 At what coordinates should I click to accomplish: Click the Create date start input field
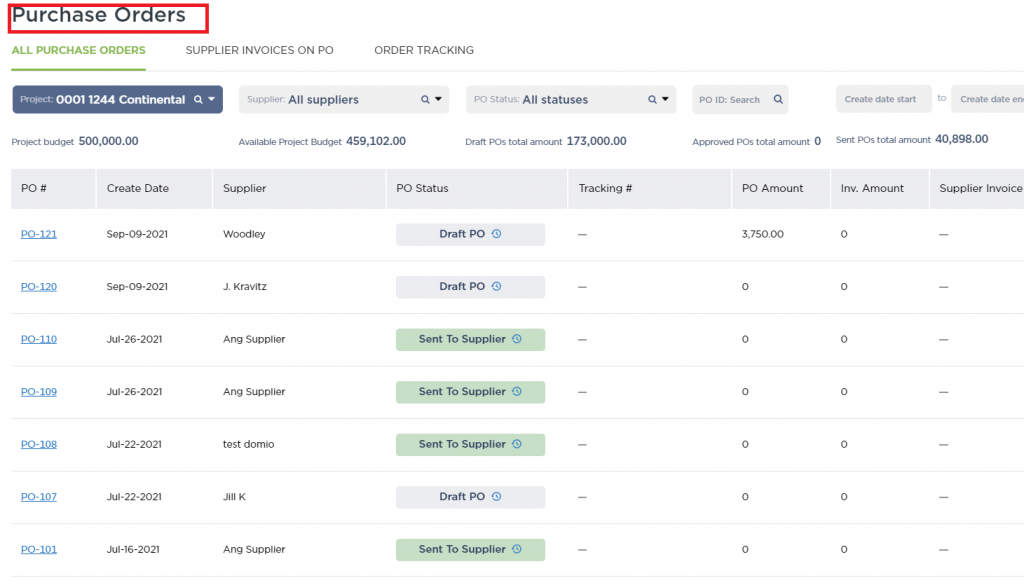(881, 100)
